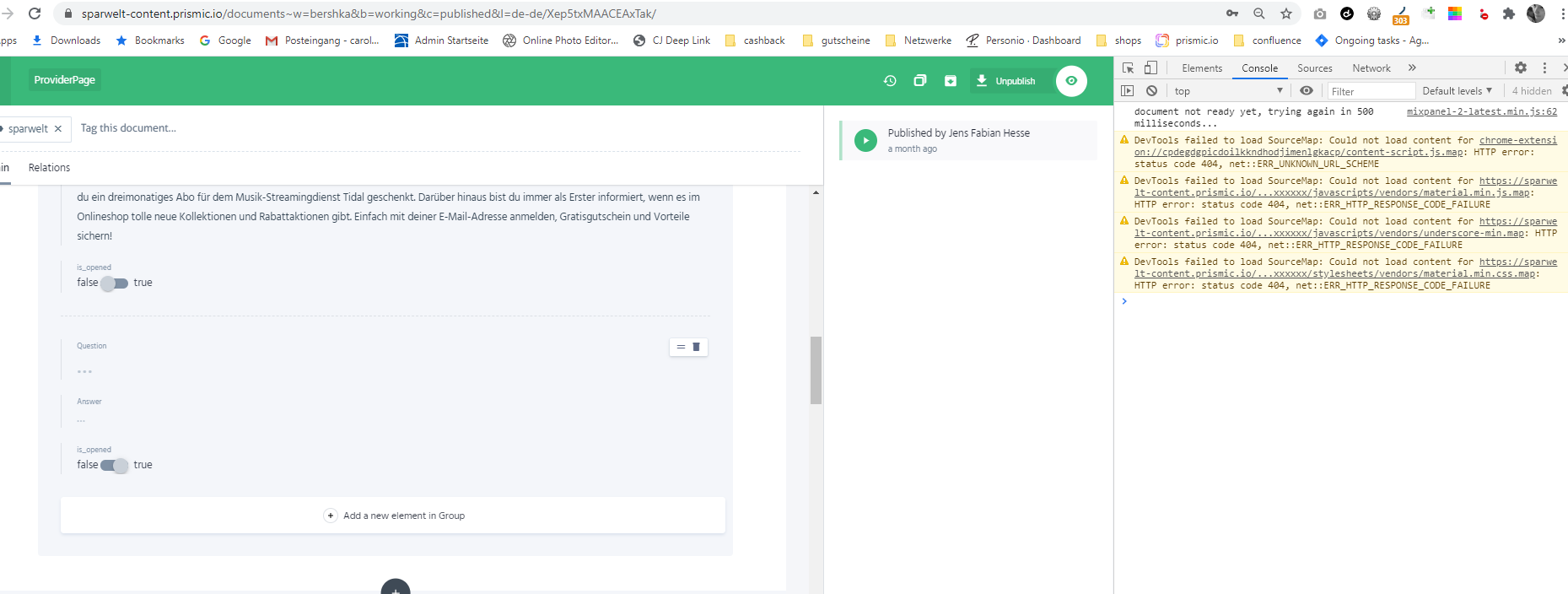Click the zoom magnifier icon in address bar

[x=1259, y=13]
